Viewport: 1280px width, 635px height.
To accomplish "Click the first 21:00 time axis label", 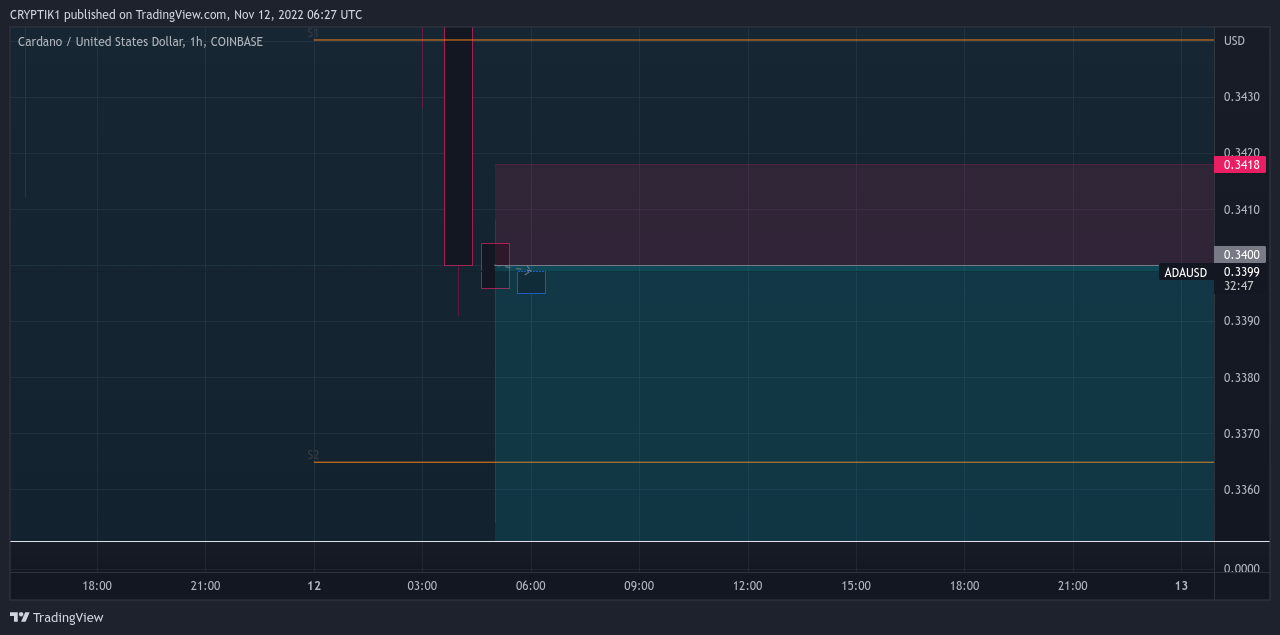I will [205, 586].
